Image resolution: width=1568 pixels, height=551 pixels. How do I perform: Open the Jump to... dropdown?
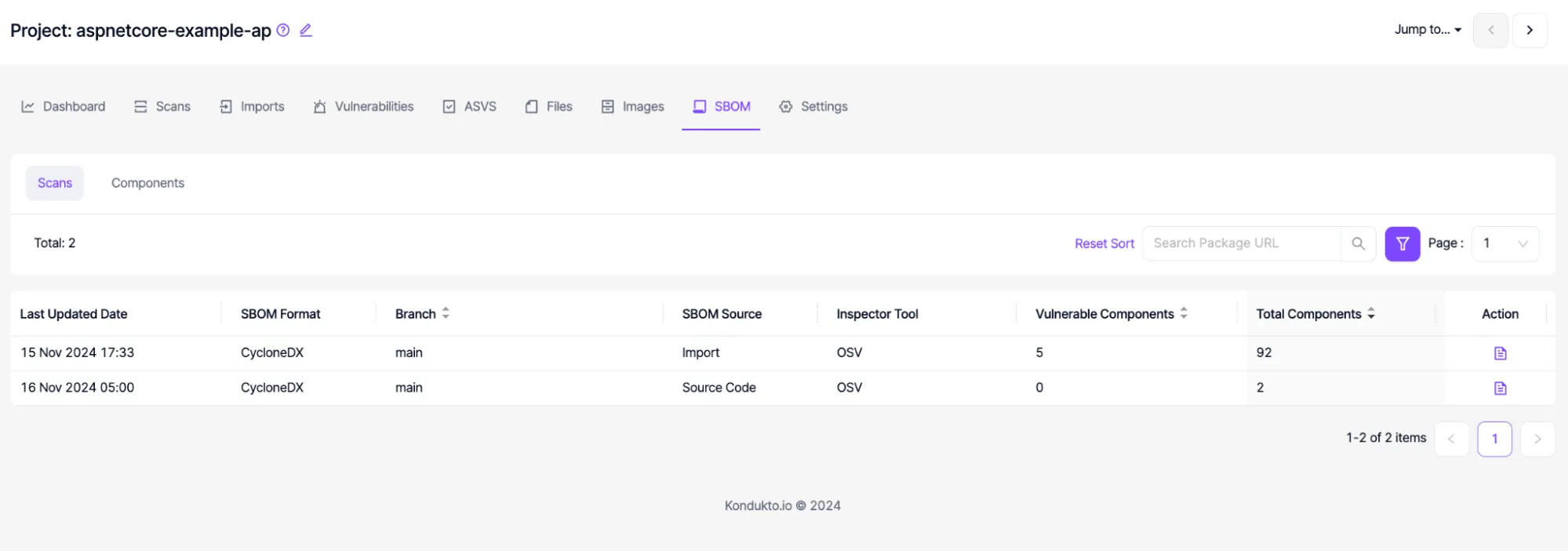click(1427, 29)
